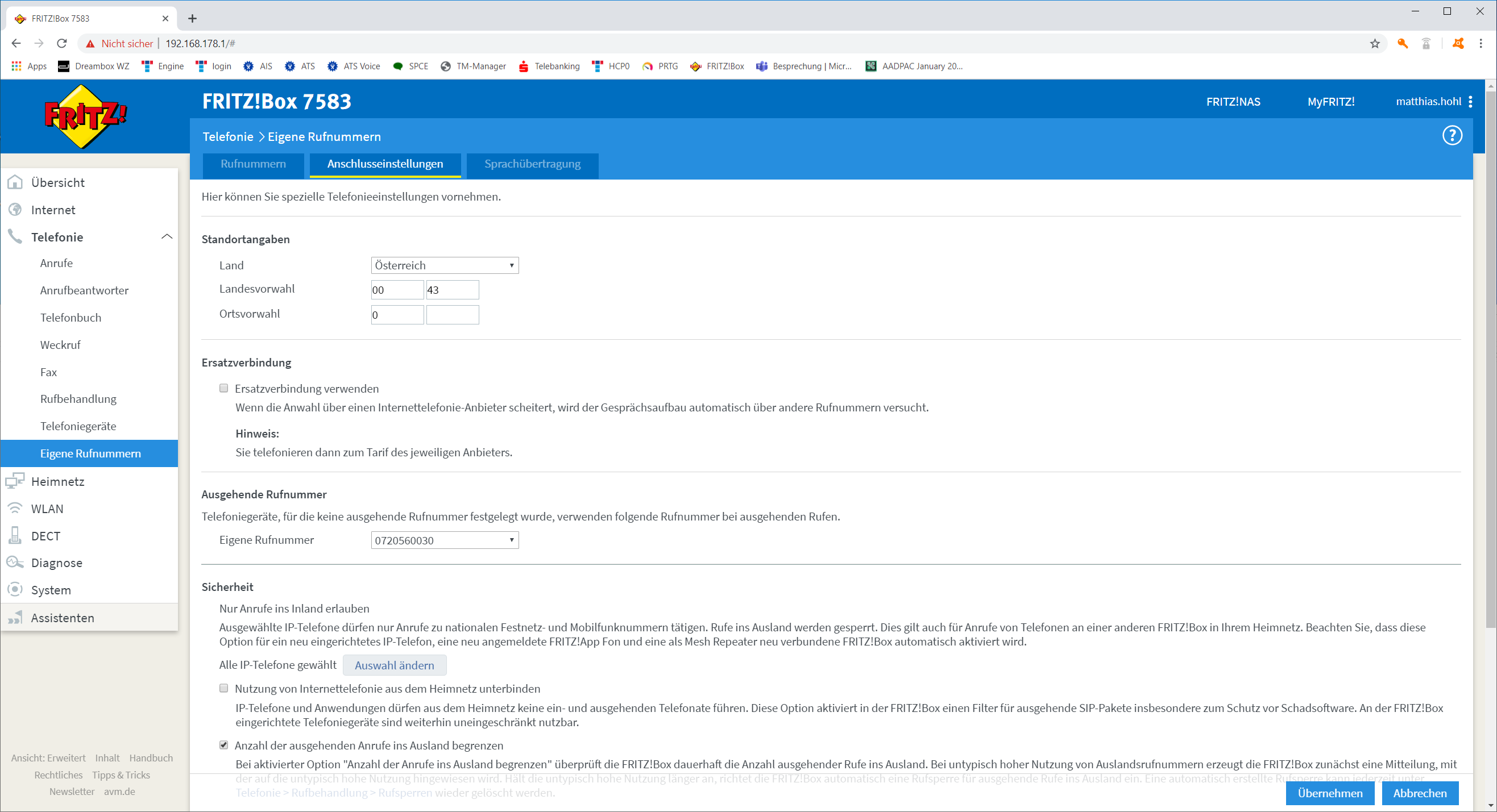Image resolution: width=1497 pixels, height=812 pixels.
Task: Open a new browser tab
Action: (192, 19)
